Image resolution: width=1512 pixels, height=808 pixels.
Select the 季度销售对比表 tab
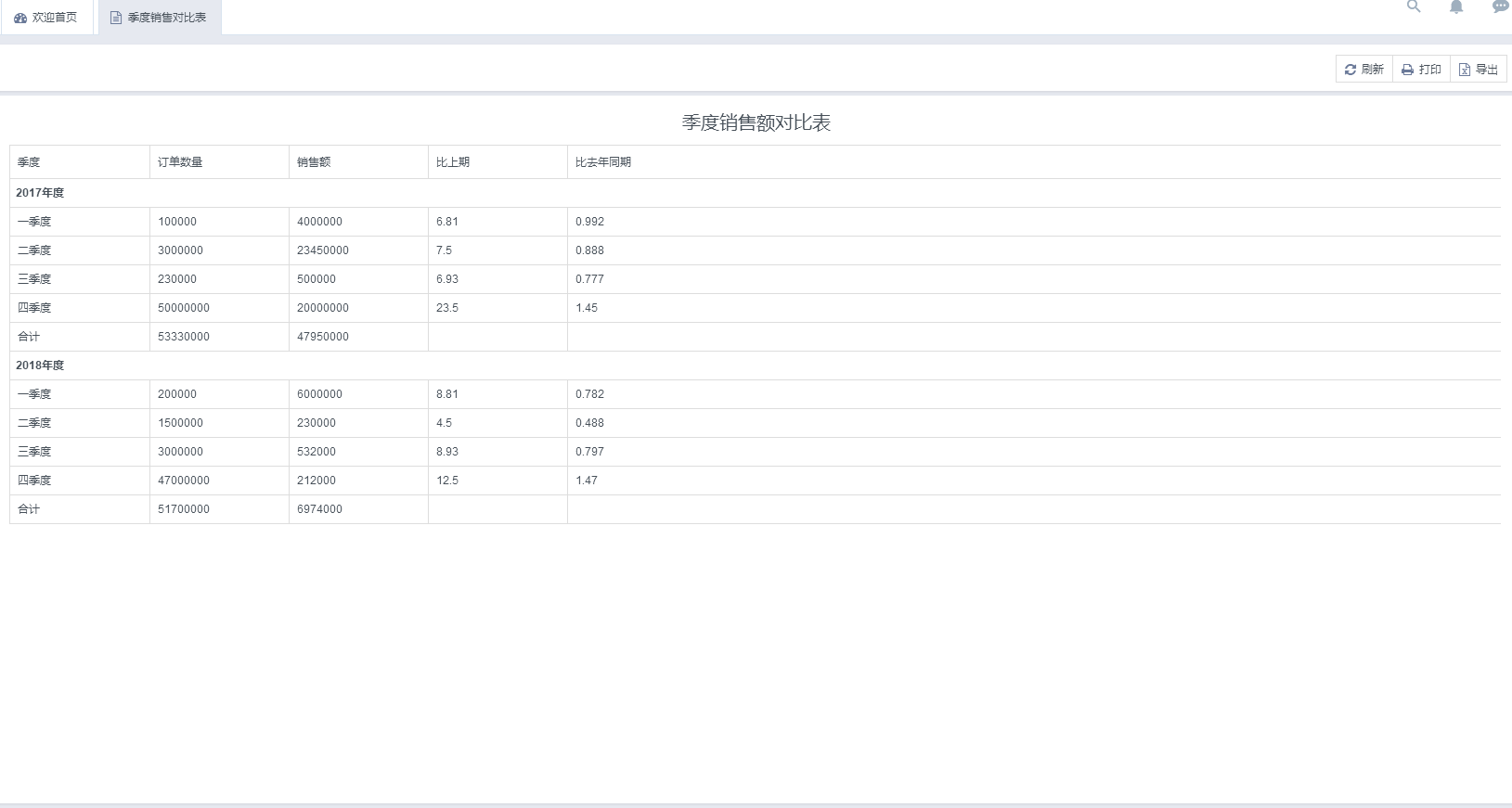click(159, 18)
